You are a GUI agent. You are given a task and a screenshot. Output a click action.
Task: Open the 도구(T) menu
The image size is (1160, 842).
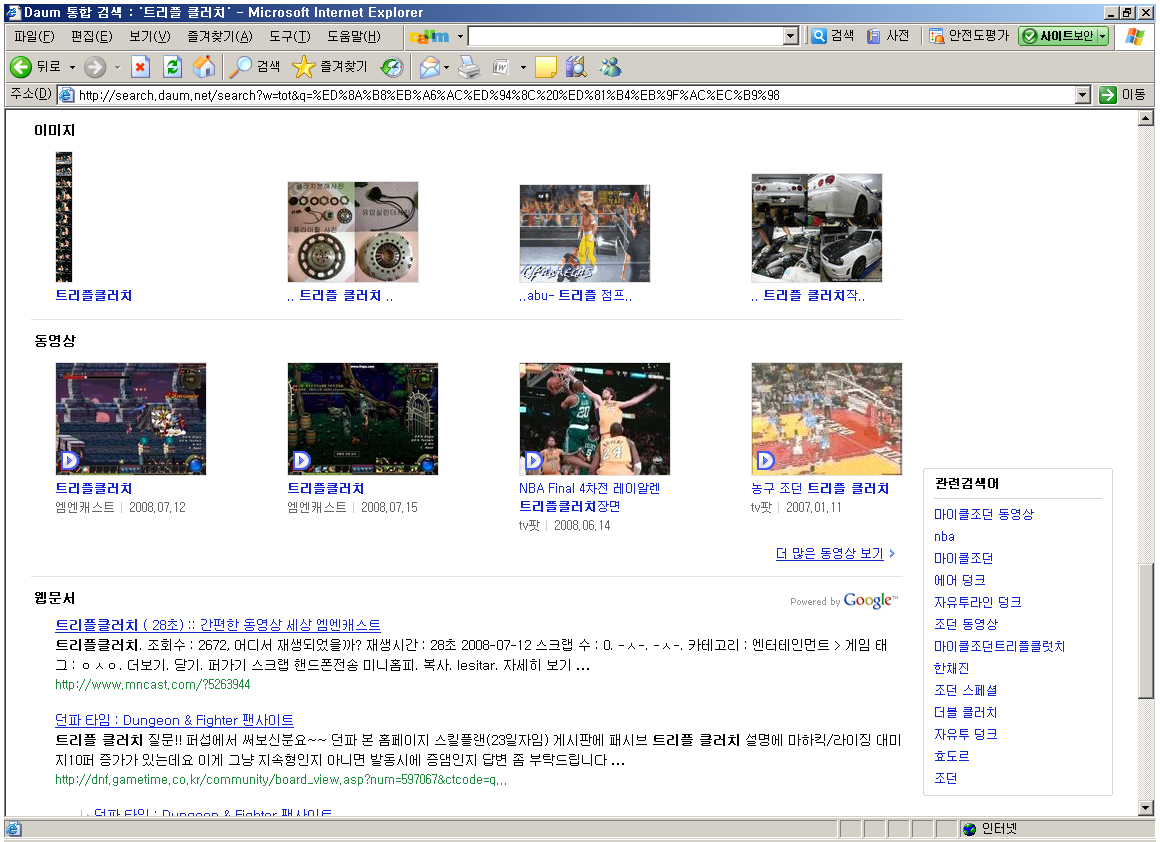289,36
